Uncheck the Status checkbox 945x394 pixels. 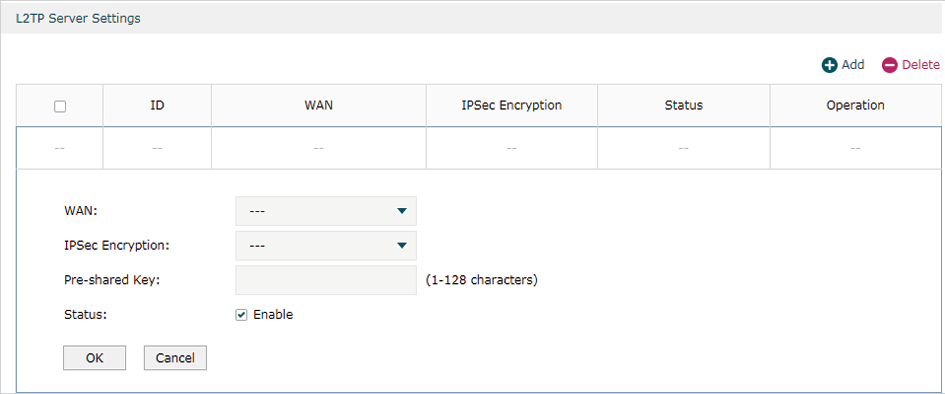241,315
